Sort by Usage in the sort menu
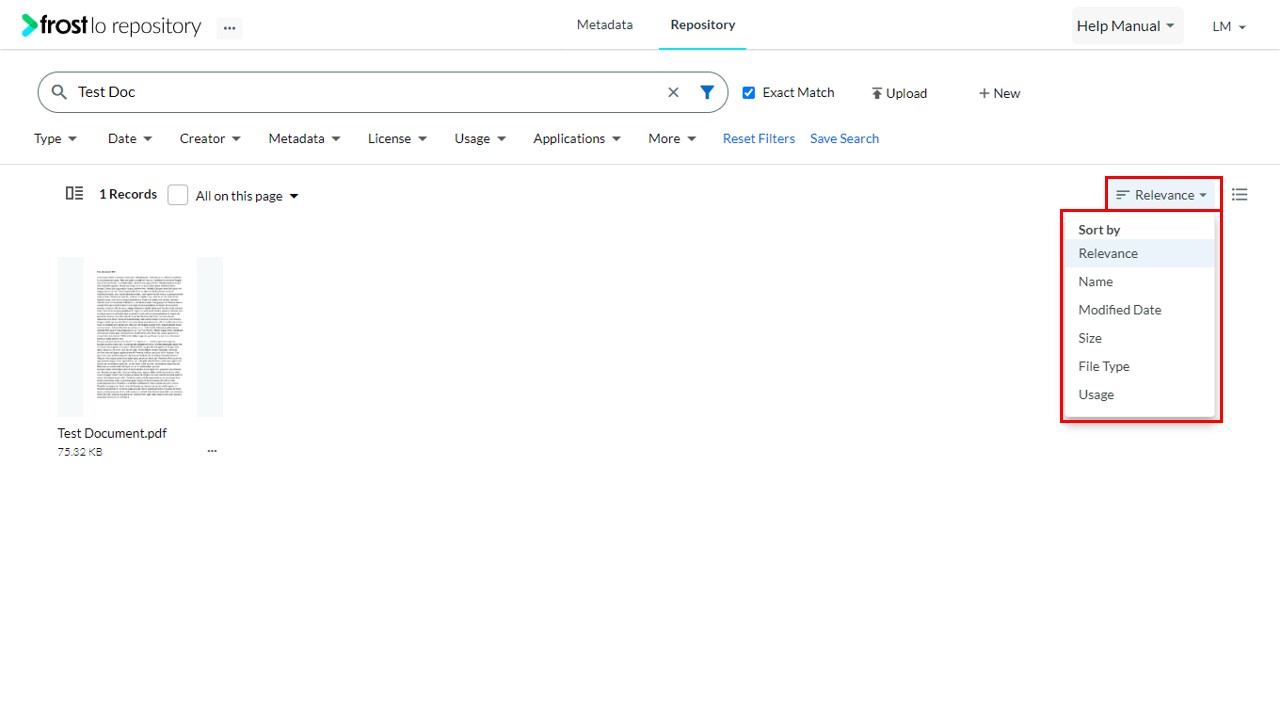The height and width of the screenshot is (720, 1280). [x=1139, y=395]
